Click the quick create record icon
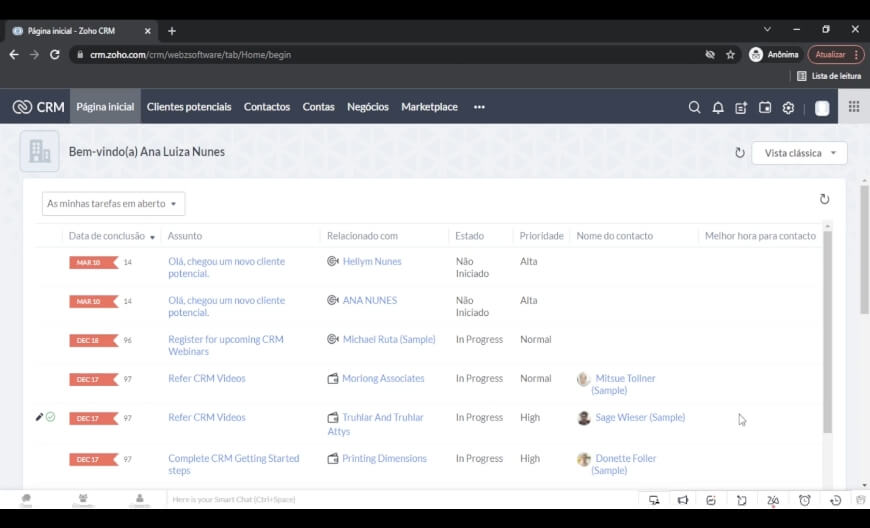The image size is (870, 528). pos(741,107)
